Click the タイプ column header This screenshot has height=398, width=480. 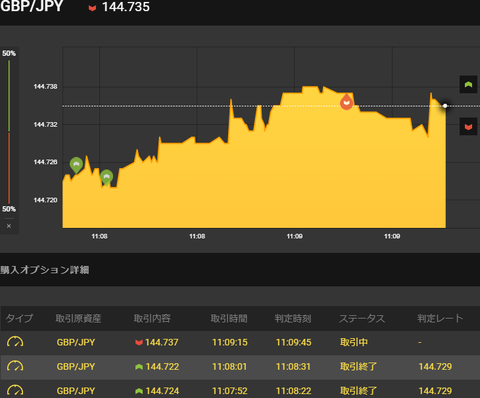[20, 318]
